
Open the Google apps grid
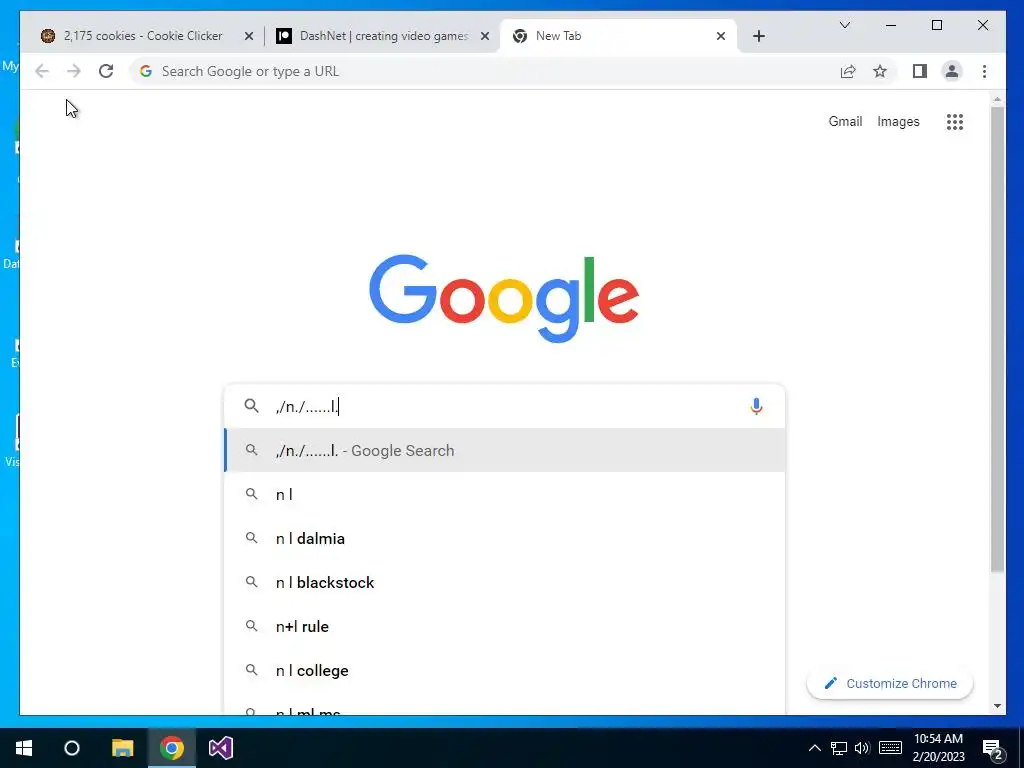(955, 121)
